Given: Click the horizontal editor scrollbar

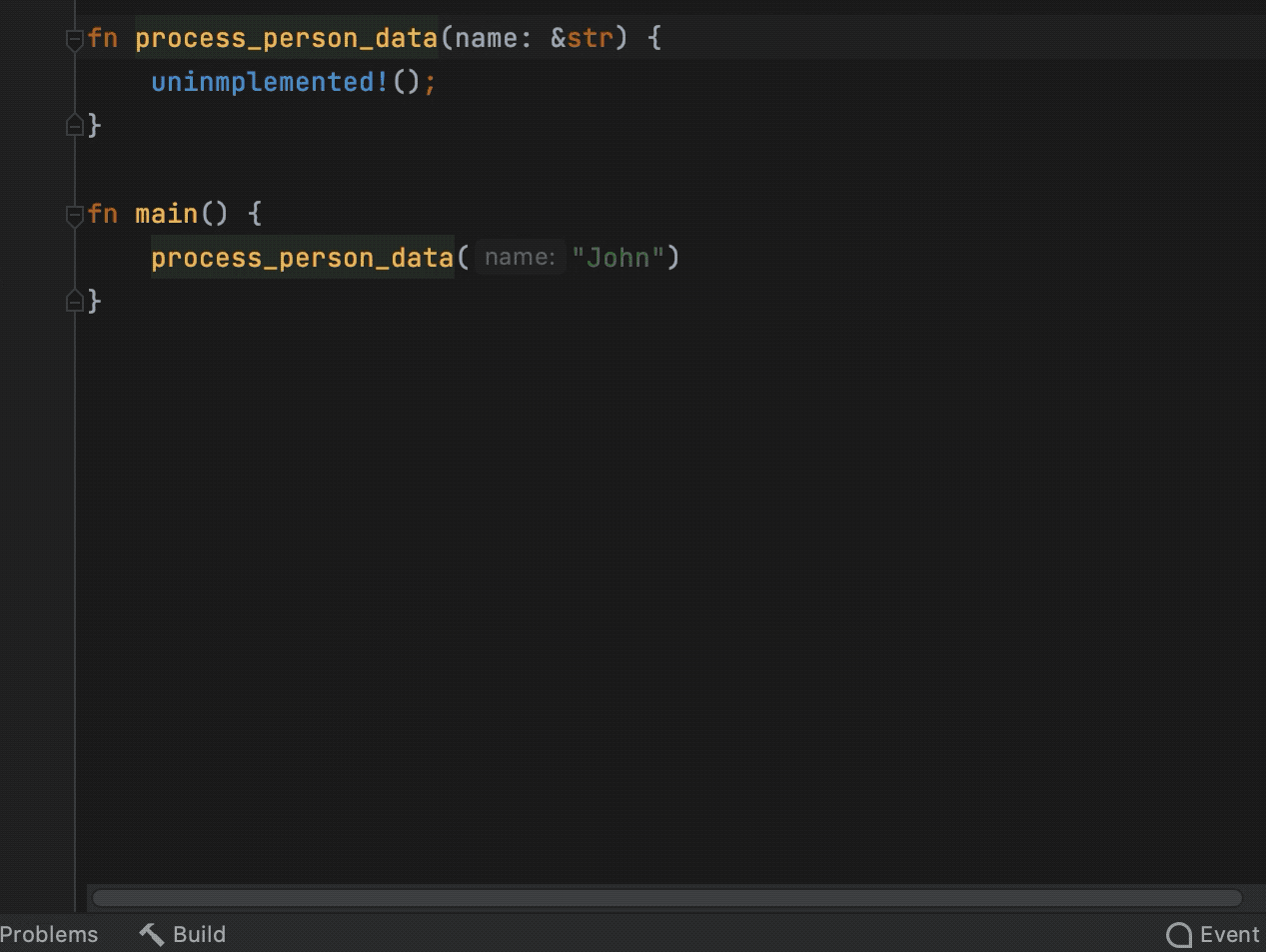Looking at the screenshot, I should coord(667,898).
